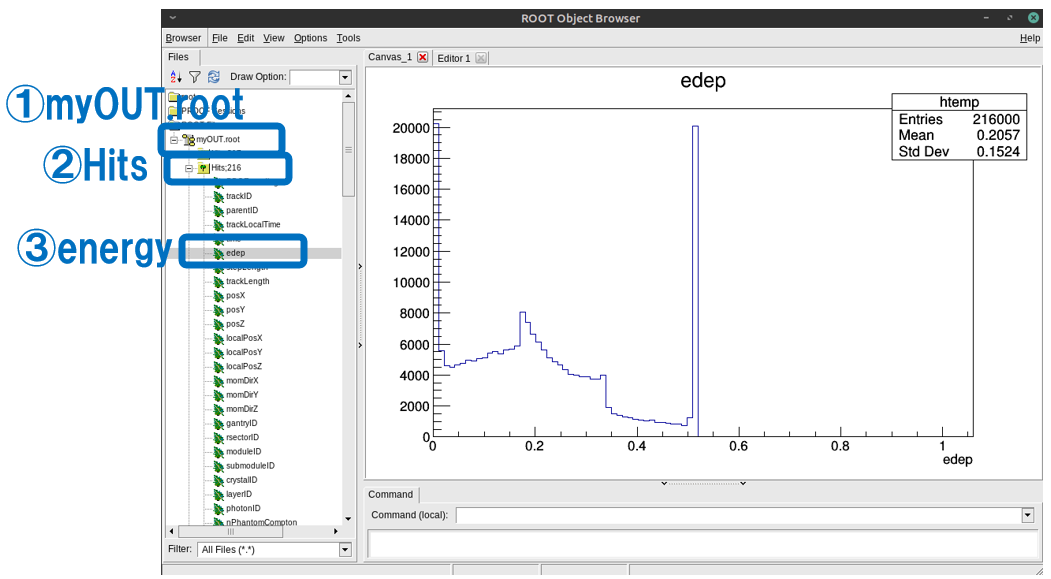Viewport: 1051px width, 579px height.
Task: Click the Command (local) input field
Action: (x=738, y=515)
